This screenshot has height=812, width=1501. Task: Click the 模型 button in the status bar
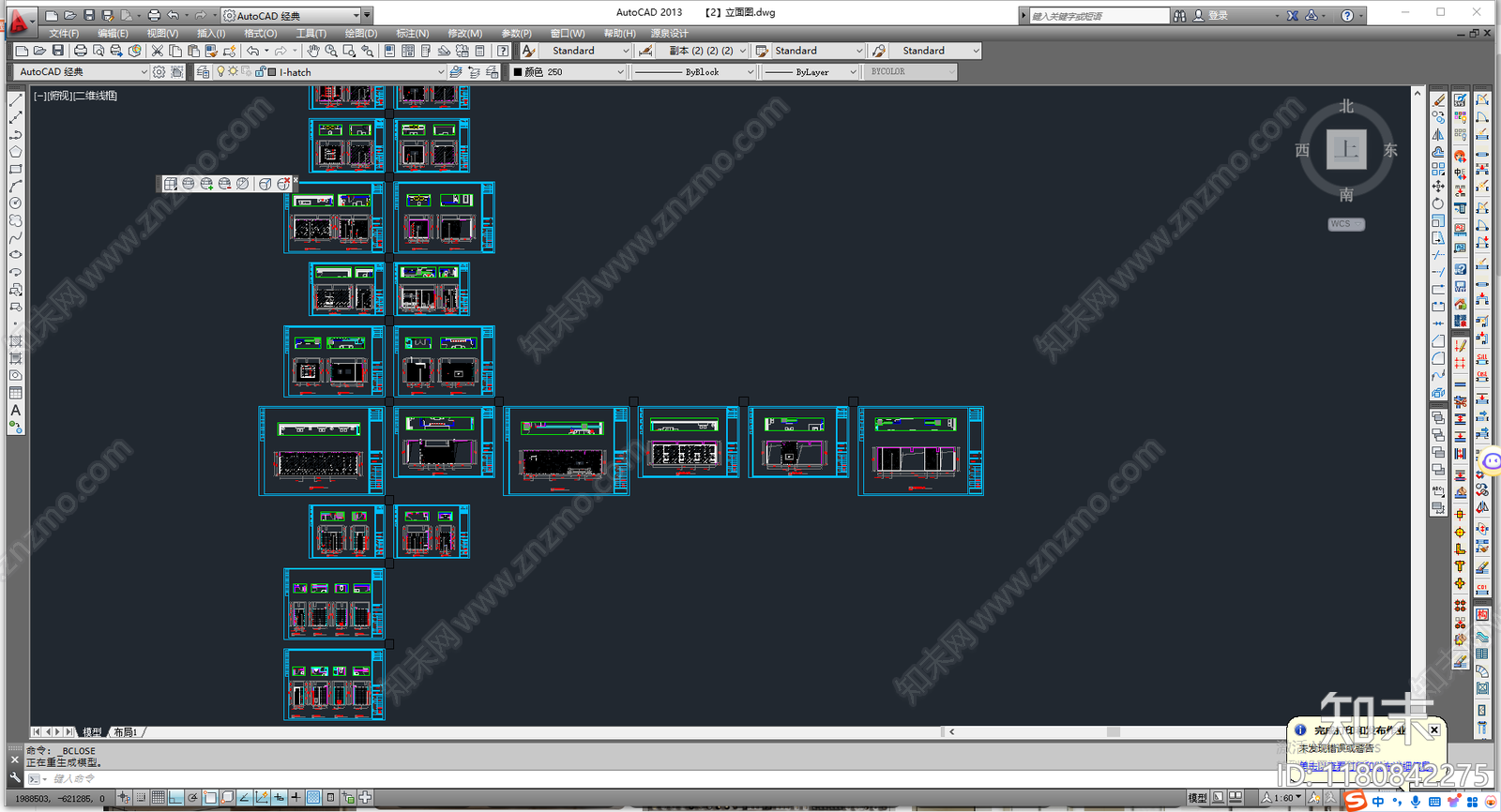pos(1198,798)
